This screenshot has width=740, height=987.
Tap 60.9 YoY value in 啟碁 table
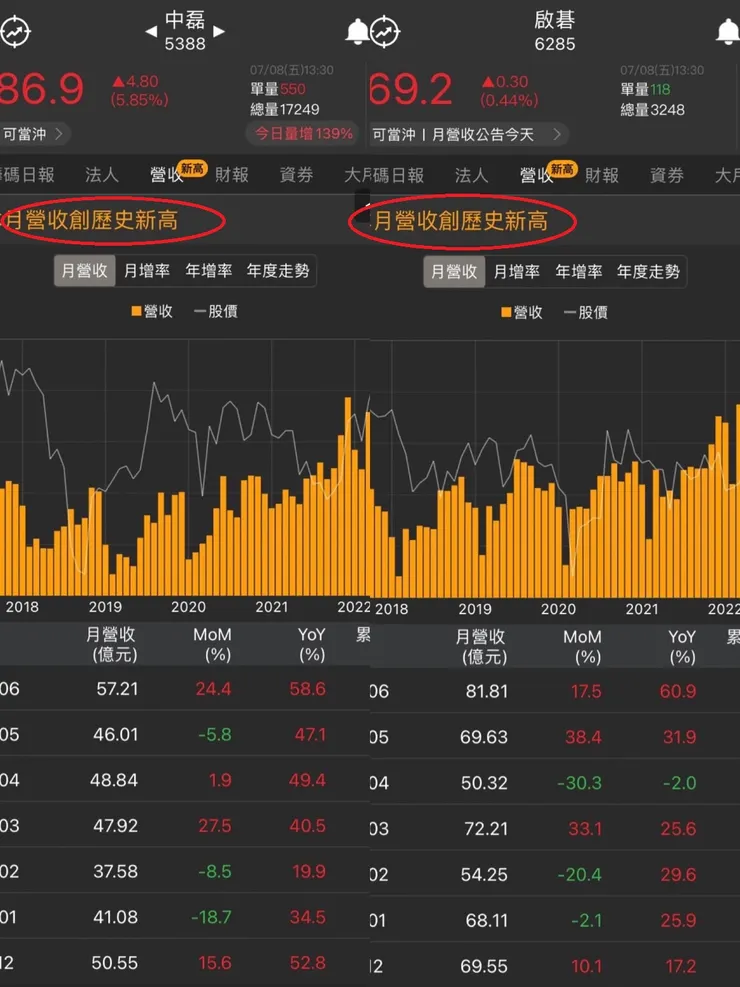(x=678, y=691)
